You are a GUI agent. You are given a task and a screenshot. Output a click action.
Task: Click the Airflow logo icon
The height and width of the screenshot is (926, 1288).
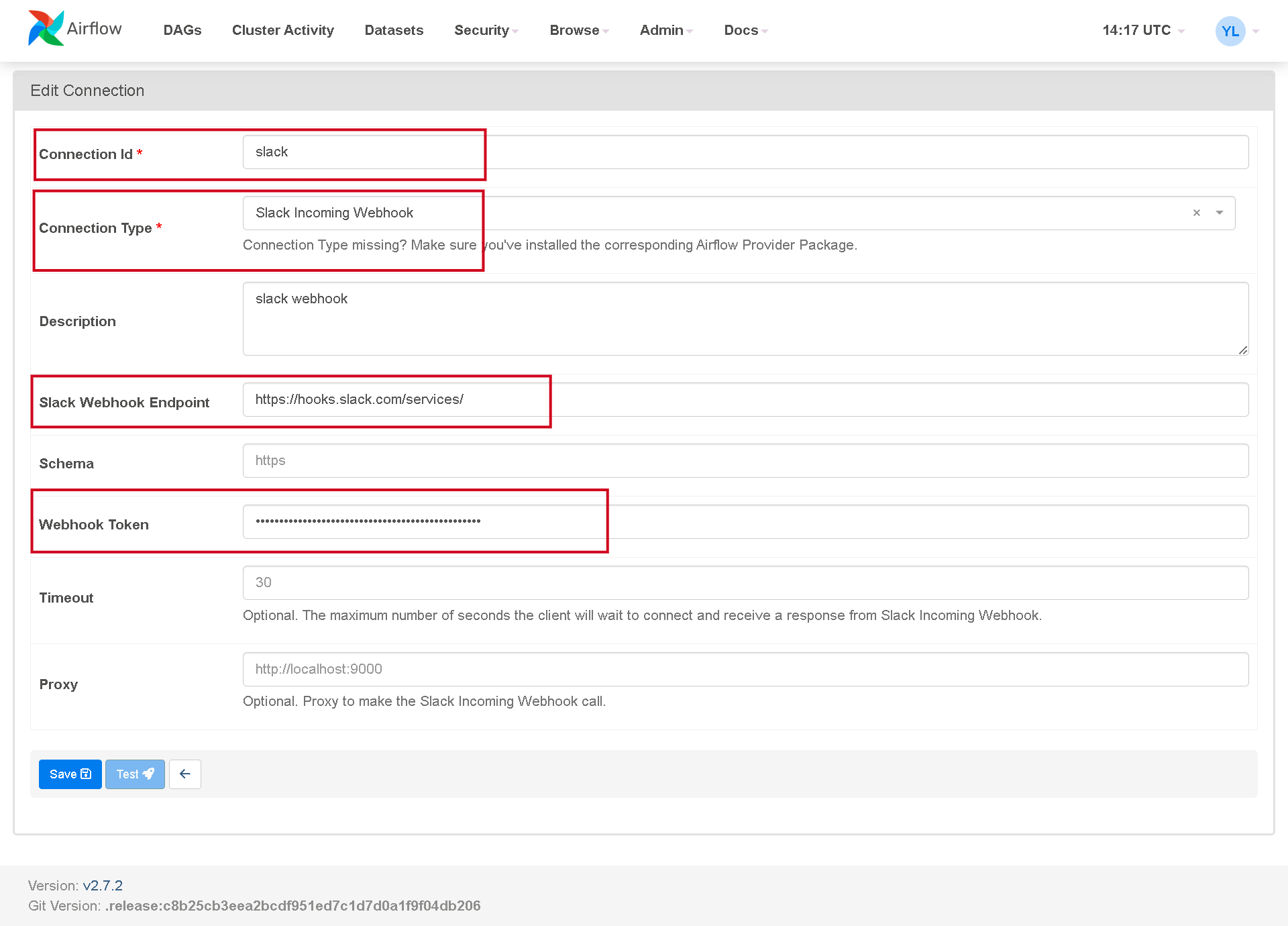(x=46, y=29)
